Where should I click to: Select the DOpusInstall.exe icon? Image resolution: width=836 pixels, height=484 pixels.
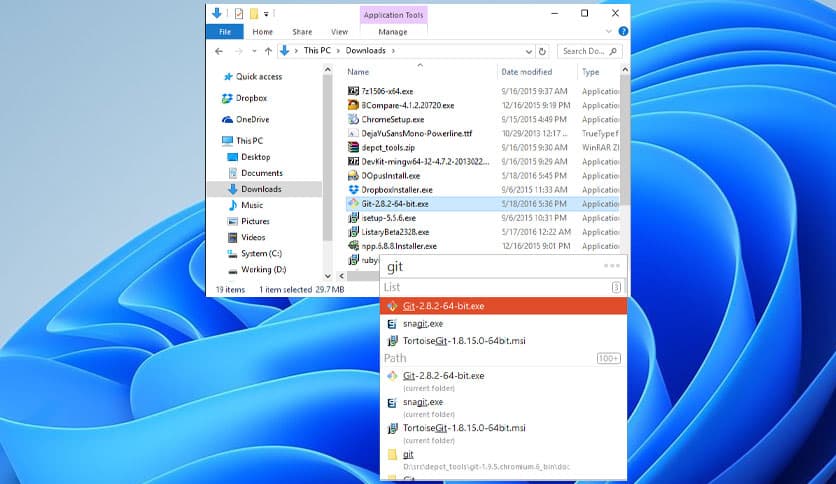353,175
